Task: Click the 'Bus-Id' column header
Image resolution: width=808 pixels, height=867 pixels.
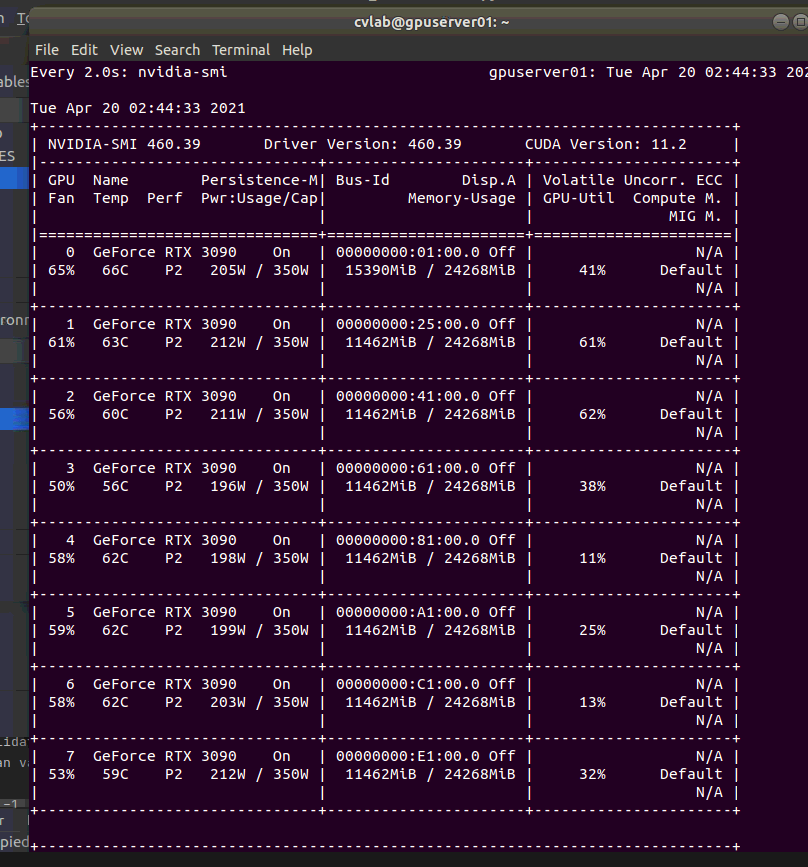Action: (x=362, y=180)
